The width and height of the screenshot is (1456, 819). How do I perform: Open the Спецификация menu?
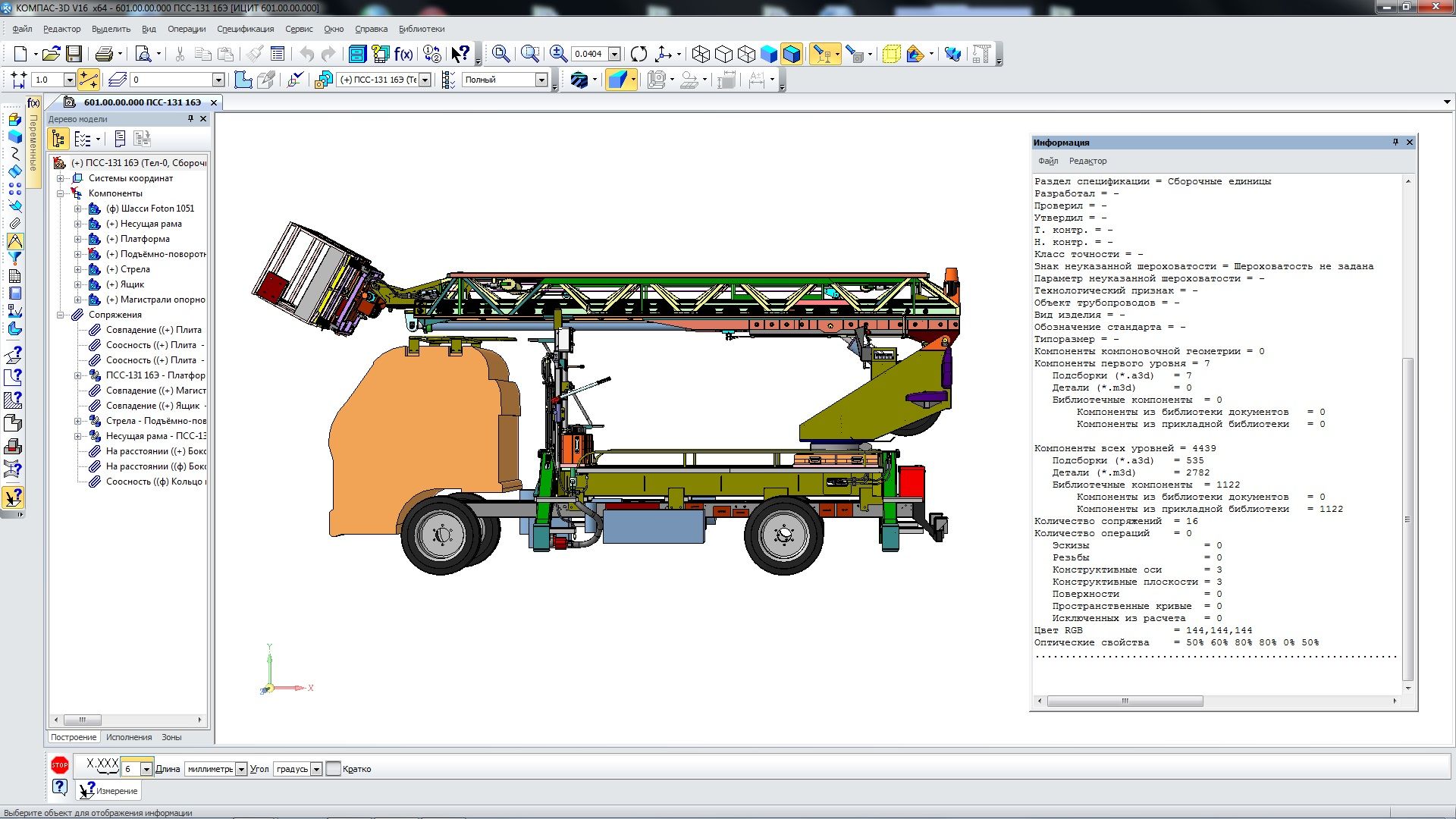click(x=245, y=29)
